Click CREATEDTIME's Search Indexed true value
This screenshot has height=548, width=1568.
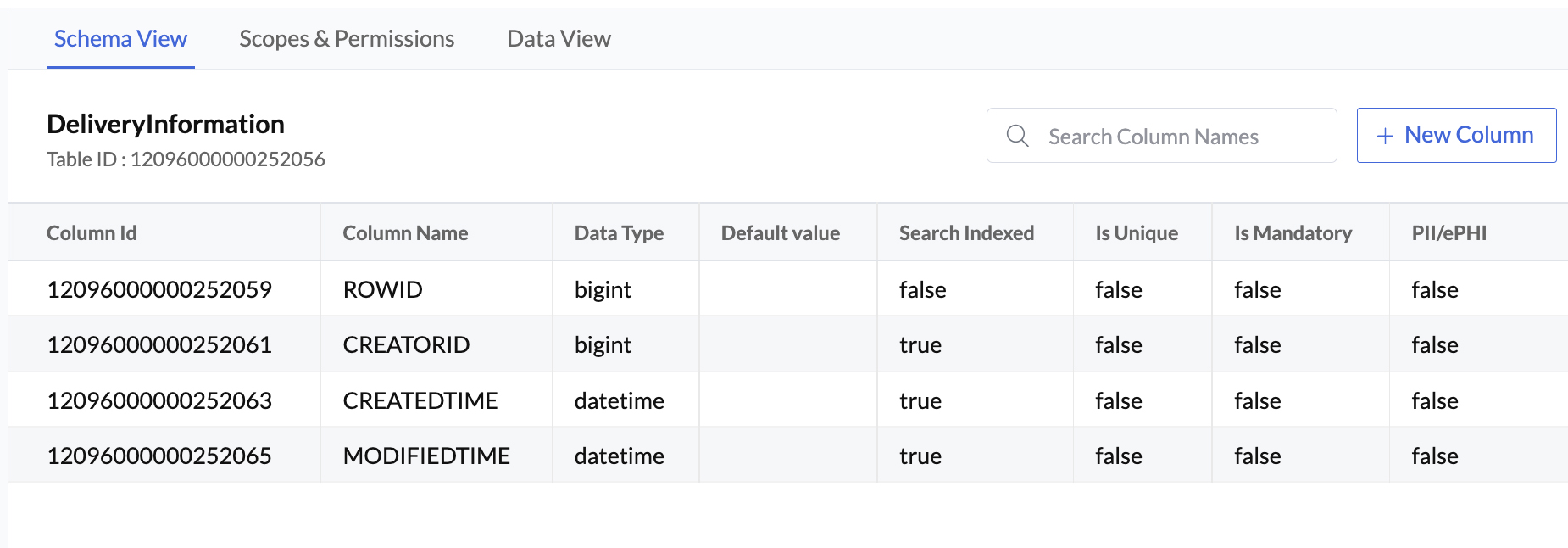(920, 401)
